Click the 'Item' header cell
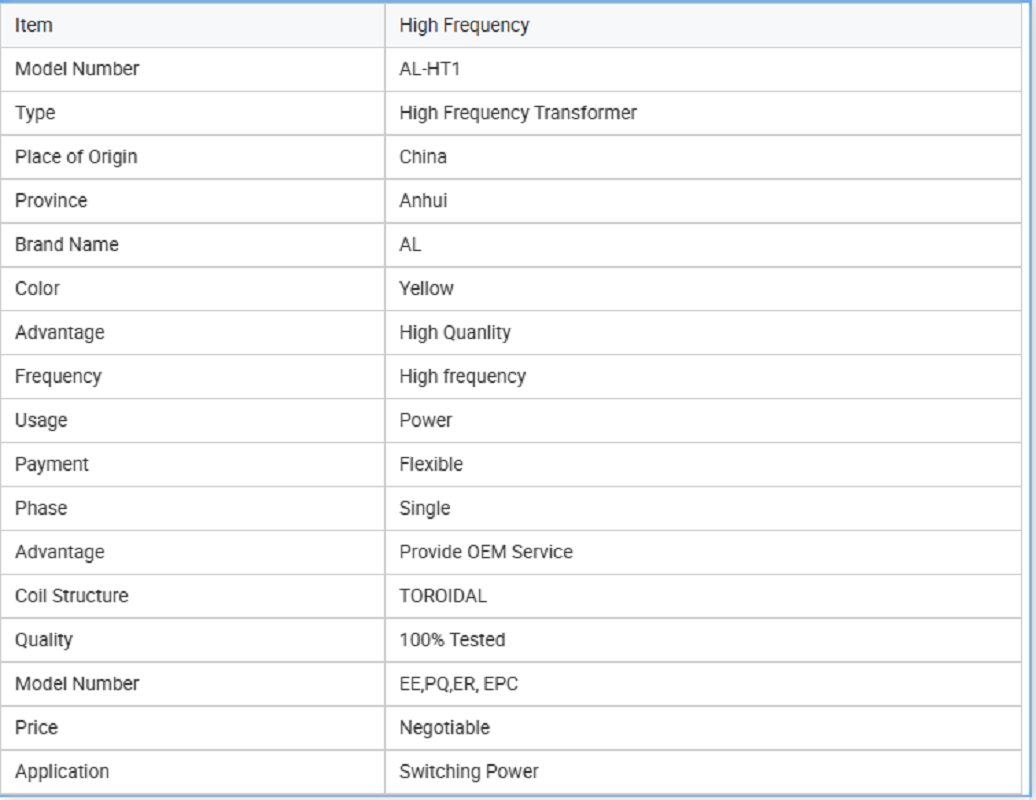Image resolution: width=1036 pixels, height=800 pixels. [34, 26]
